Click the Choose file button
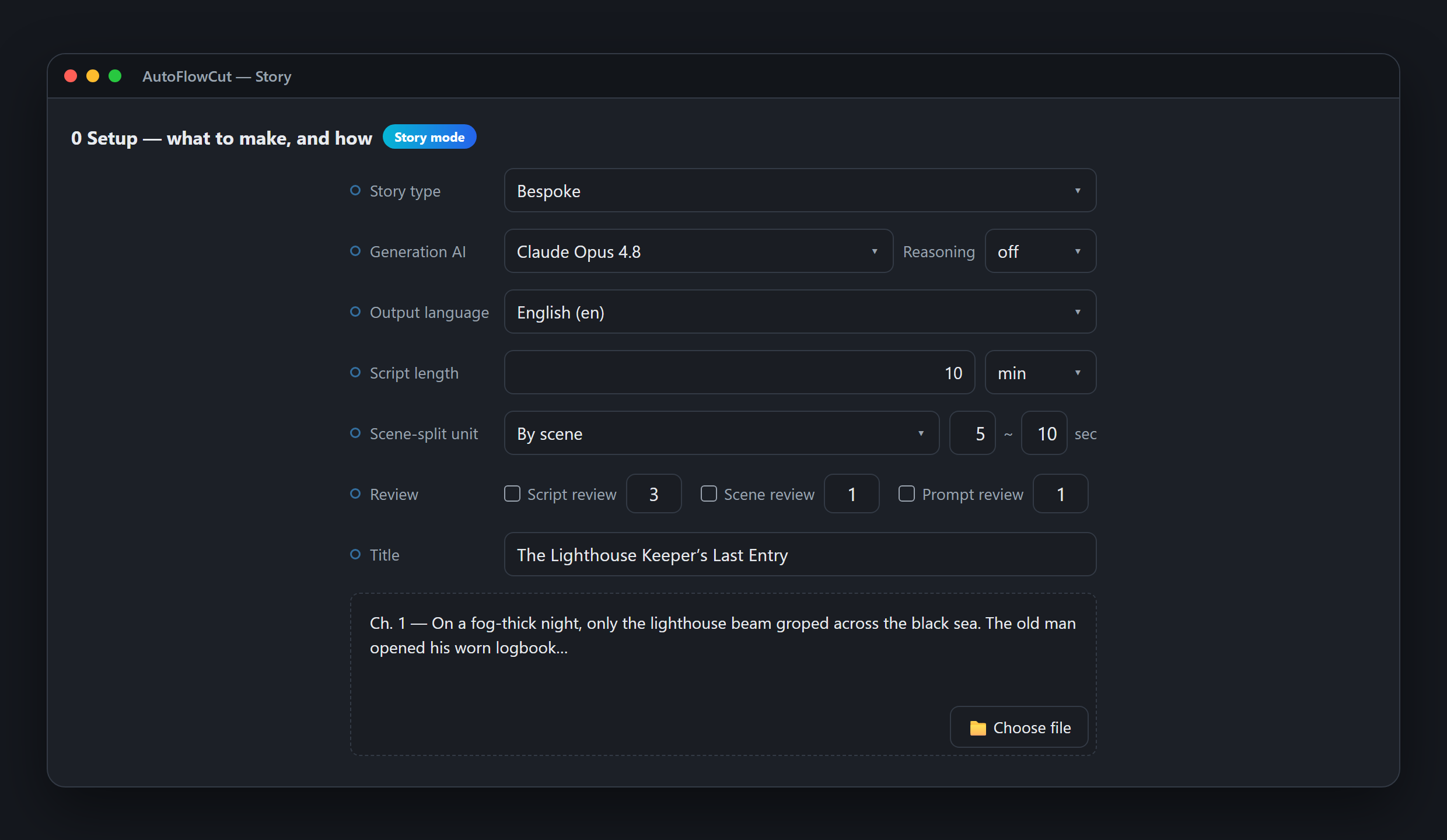The width and height of the screenshot is (1447, 840). (1019, 727)
